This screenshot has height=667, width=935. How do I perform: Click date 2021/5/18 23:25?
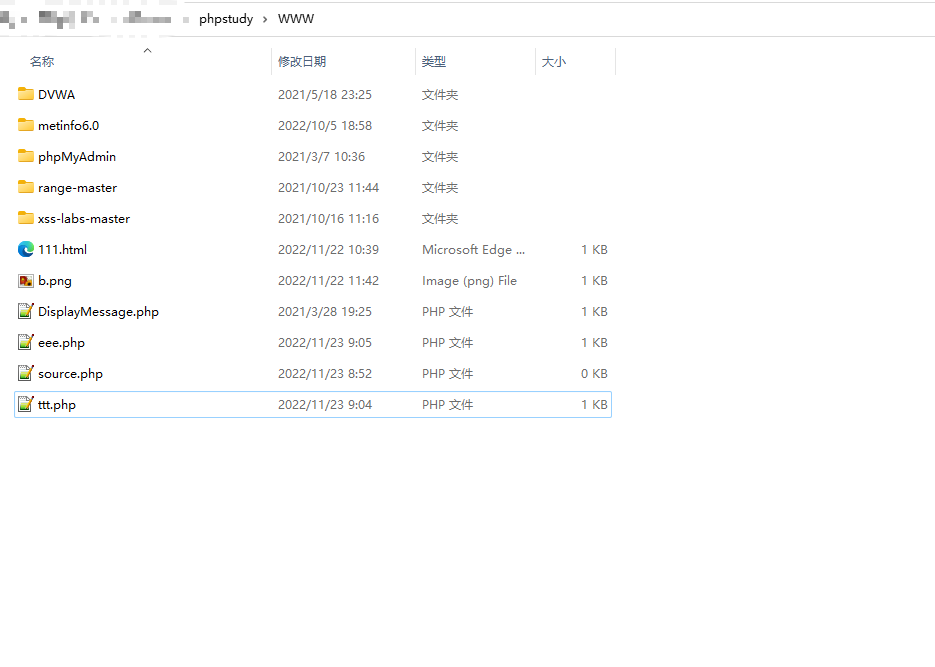tap(324, 95)
